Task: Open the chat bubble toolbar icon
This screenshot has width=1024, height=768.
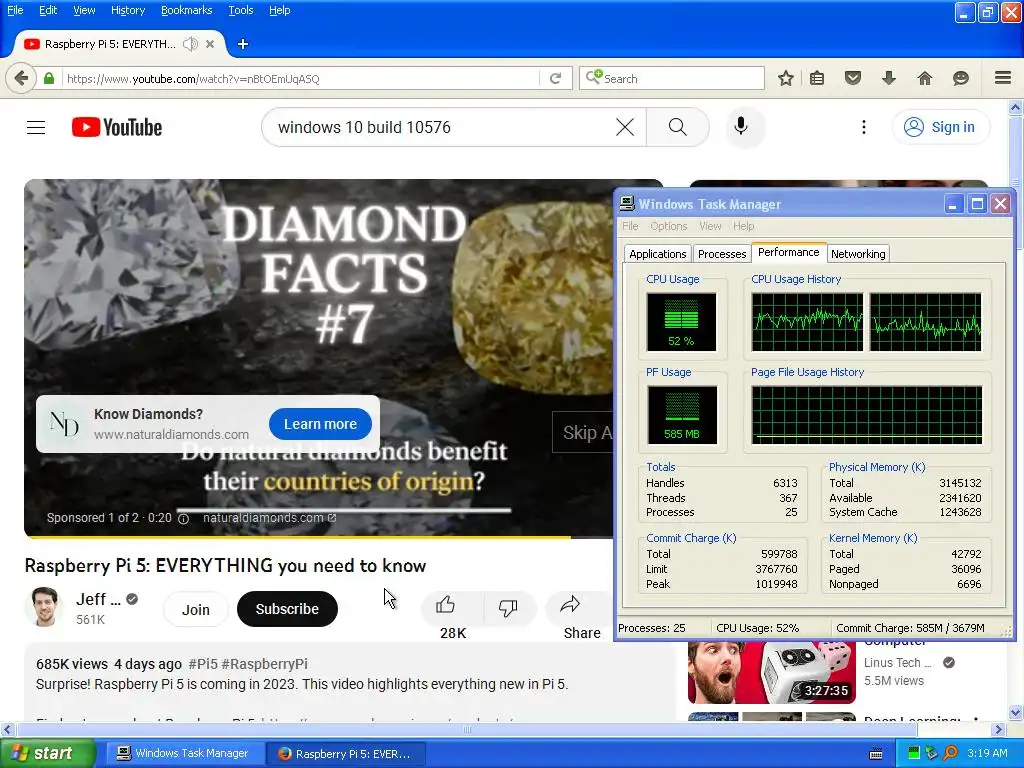Action: 961,78
